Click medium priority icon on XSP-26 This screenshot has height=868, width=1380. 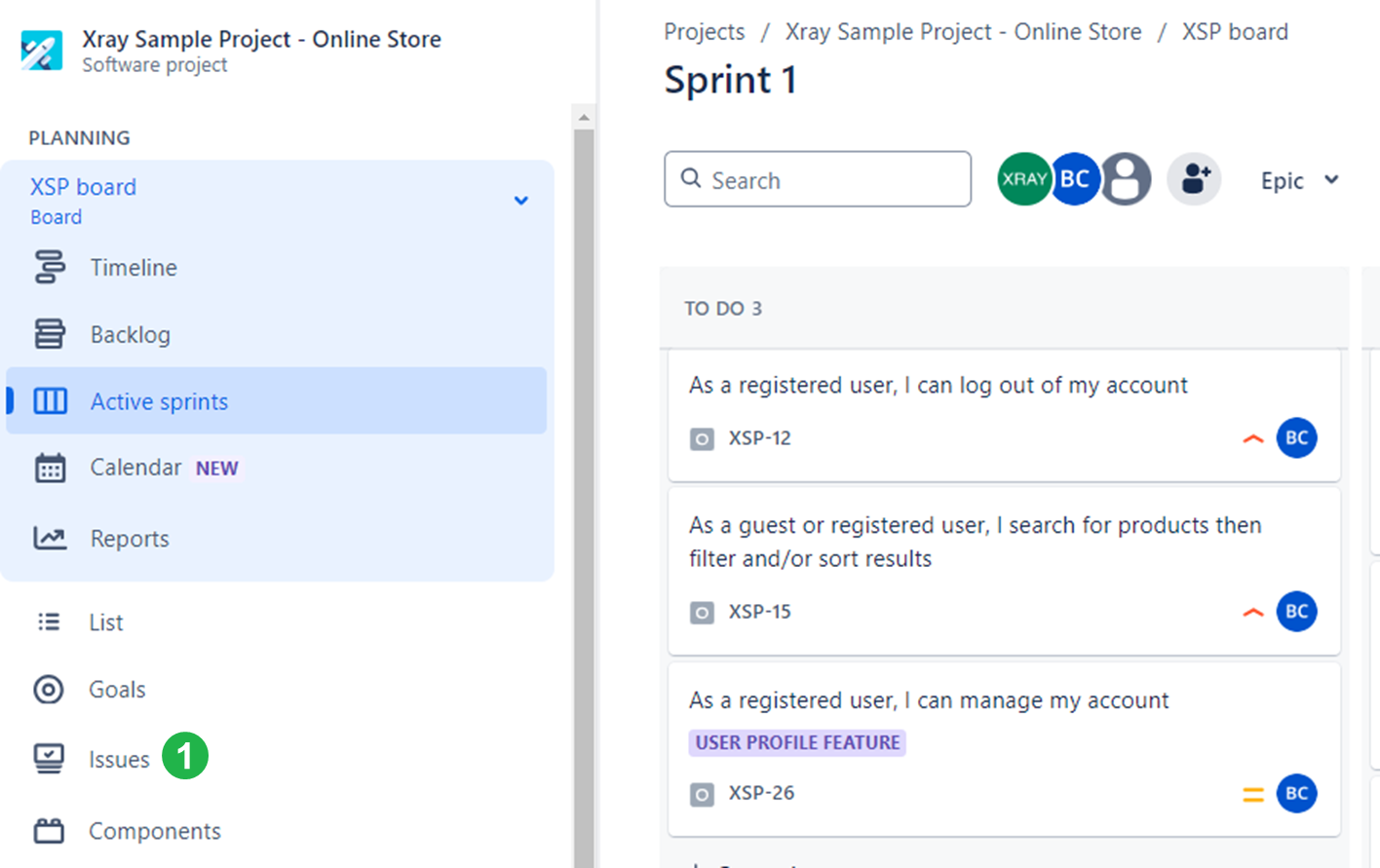click(1253, 795)
